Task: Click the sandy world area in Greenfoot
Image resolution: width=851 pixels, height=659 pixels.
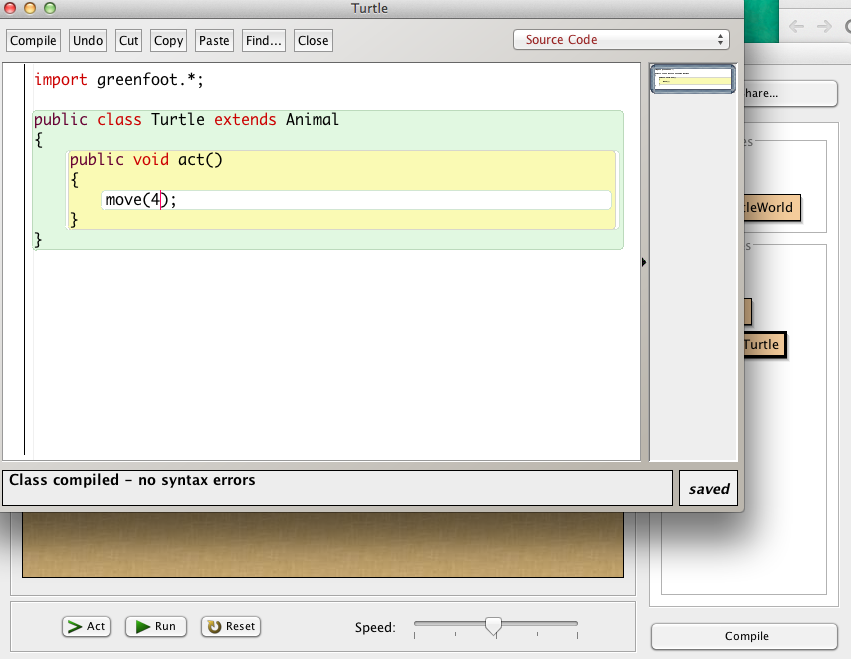Action: coord(323,544)
